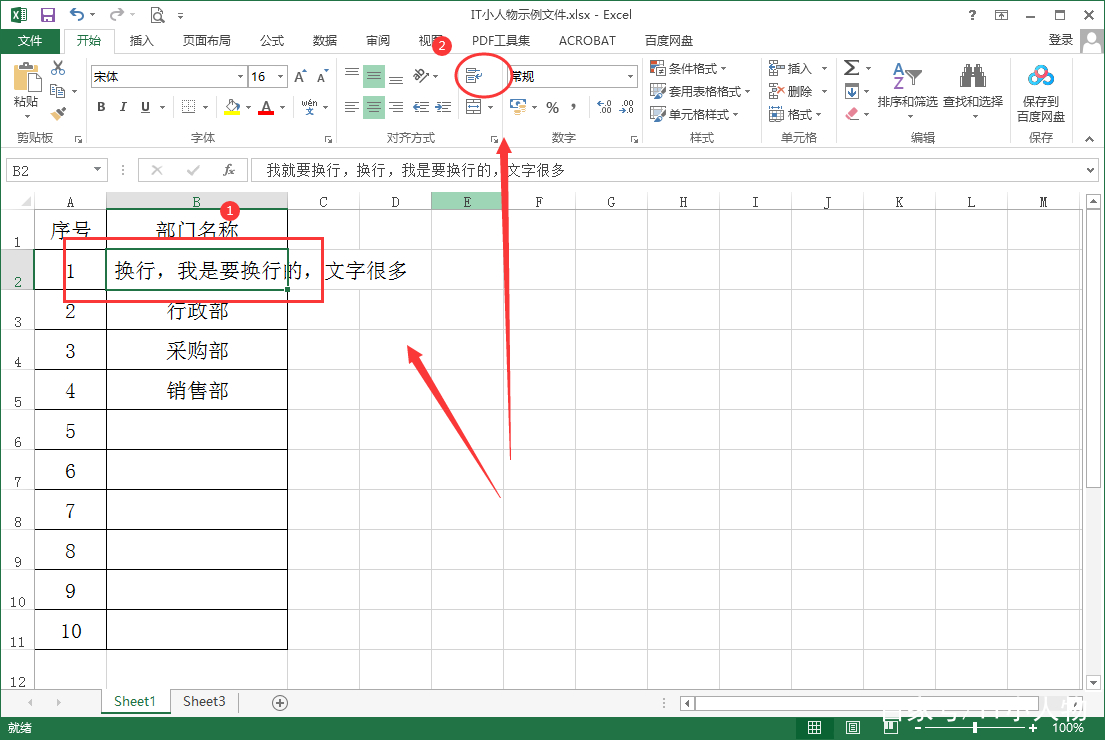Toggle underline formatting with the U icon

[145, 106]
